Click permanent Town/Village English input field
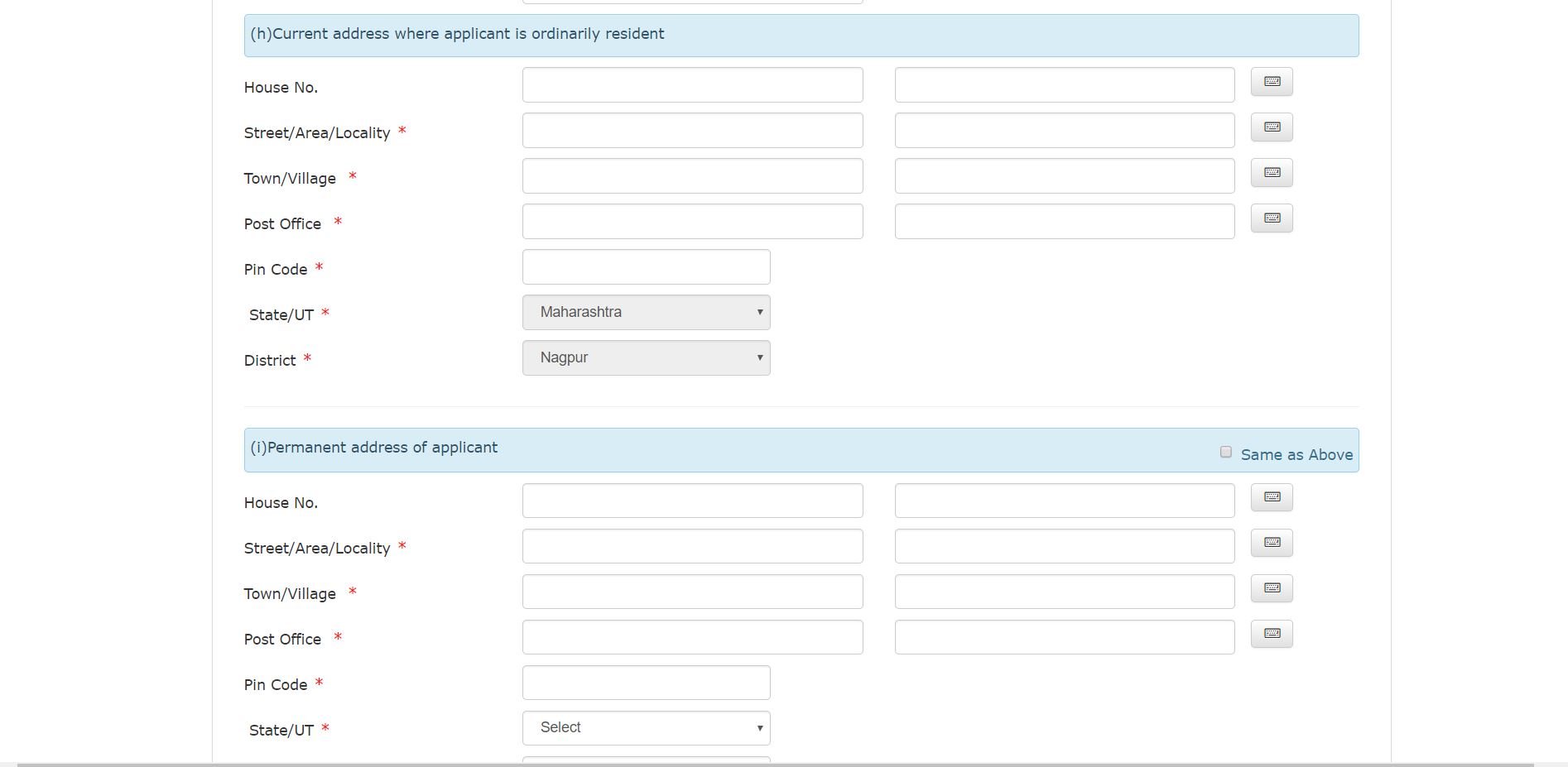Viewport: 1568px width, 767px height. tap(692, 592)
